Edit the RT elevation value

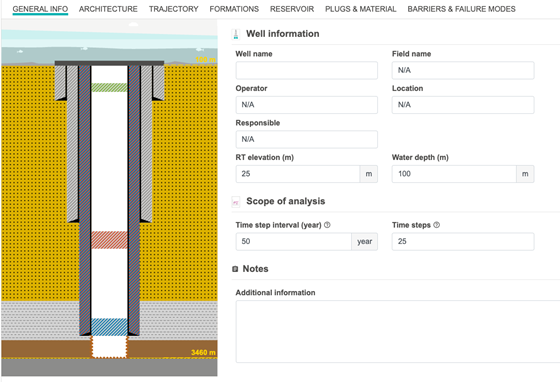(x=298, y=174)
